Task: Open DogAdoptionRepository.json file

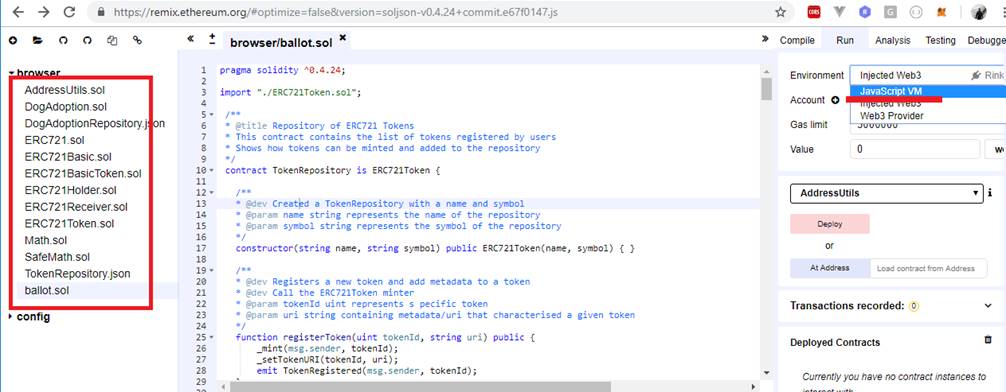Action: point(94,123)
